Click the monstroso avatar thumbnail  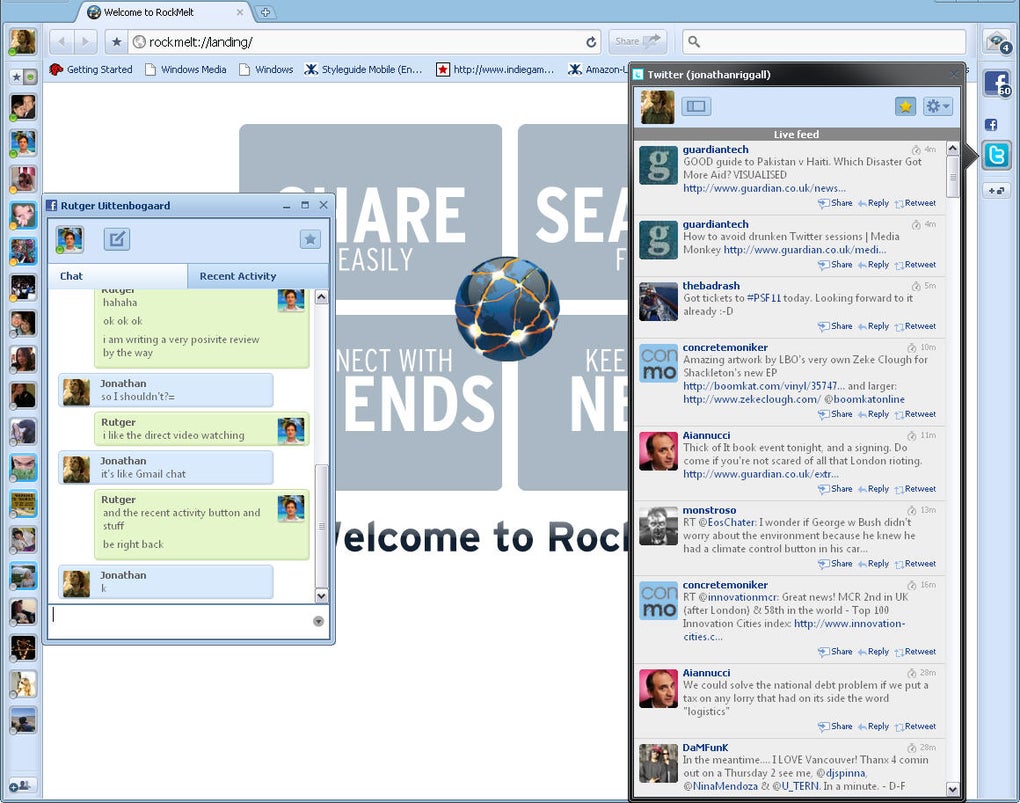click(658, 525)
